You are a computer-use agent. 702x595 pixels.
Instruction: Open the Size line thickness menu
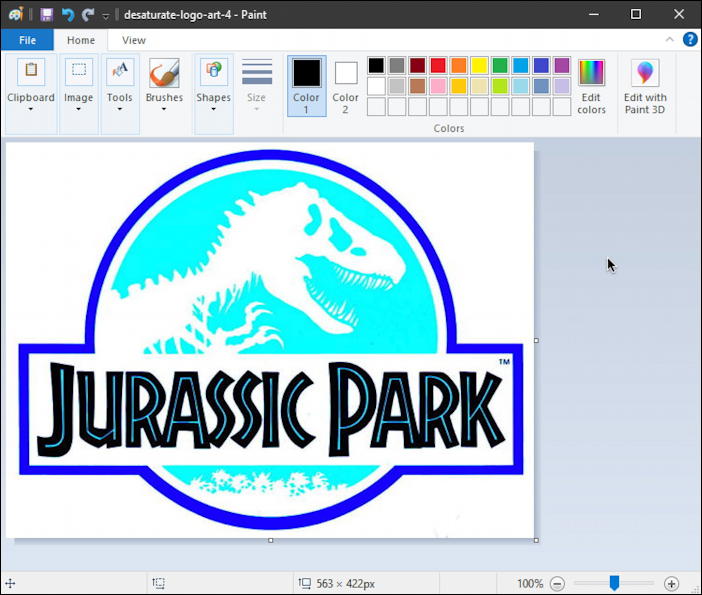click(x=257, y=85)
